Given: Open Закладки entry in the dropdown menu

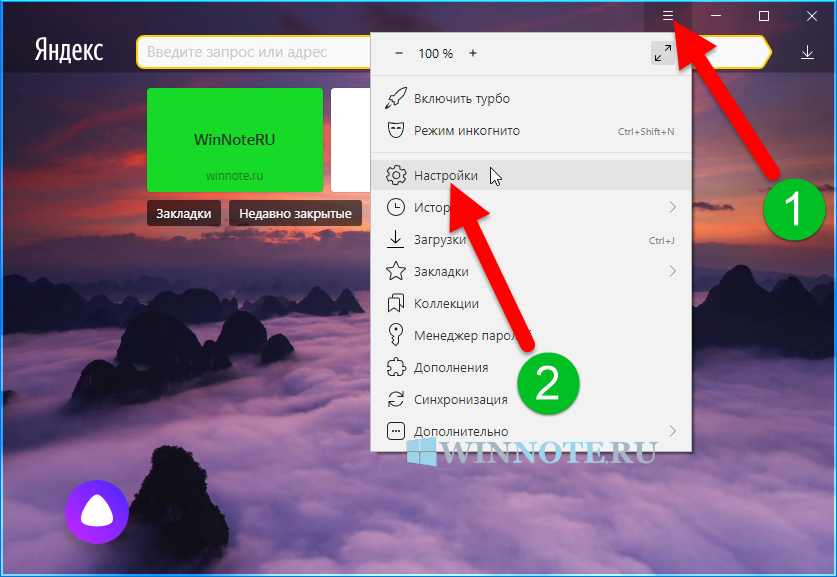Looking at the screenshot, I should (x=531, y=272).
